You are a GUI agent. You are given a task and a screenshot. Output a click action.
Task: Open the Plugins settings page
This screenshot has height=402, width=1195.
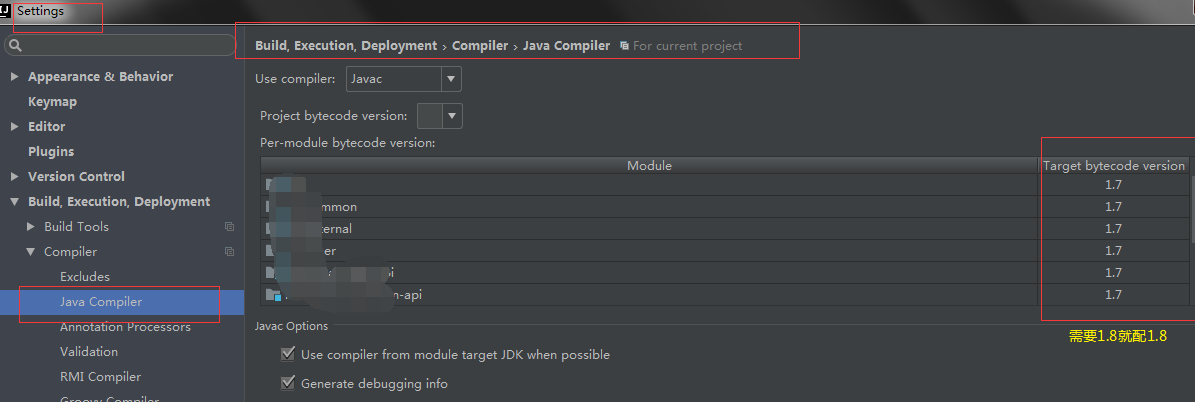[x=51, y=152]
